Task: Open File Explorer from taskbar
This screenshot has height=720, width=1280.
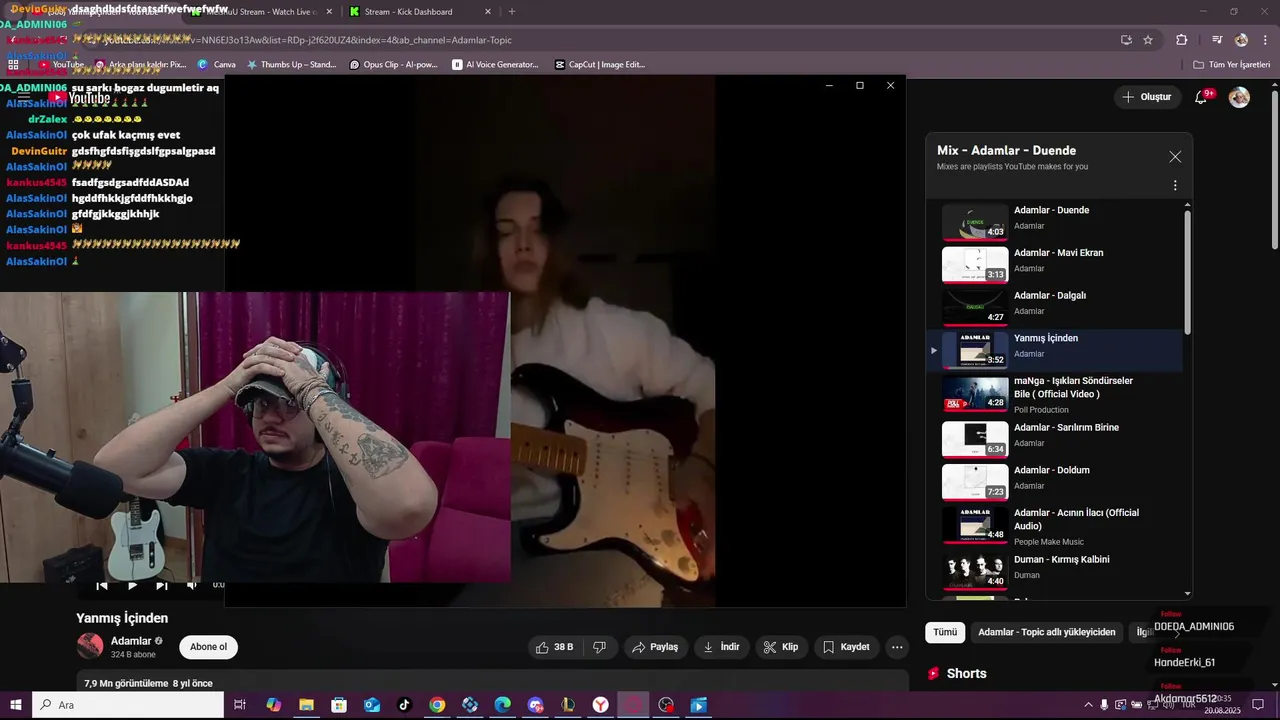Action: [x=306, y=705]
